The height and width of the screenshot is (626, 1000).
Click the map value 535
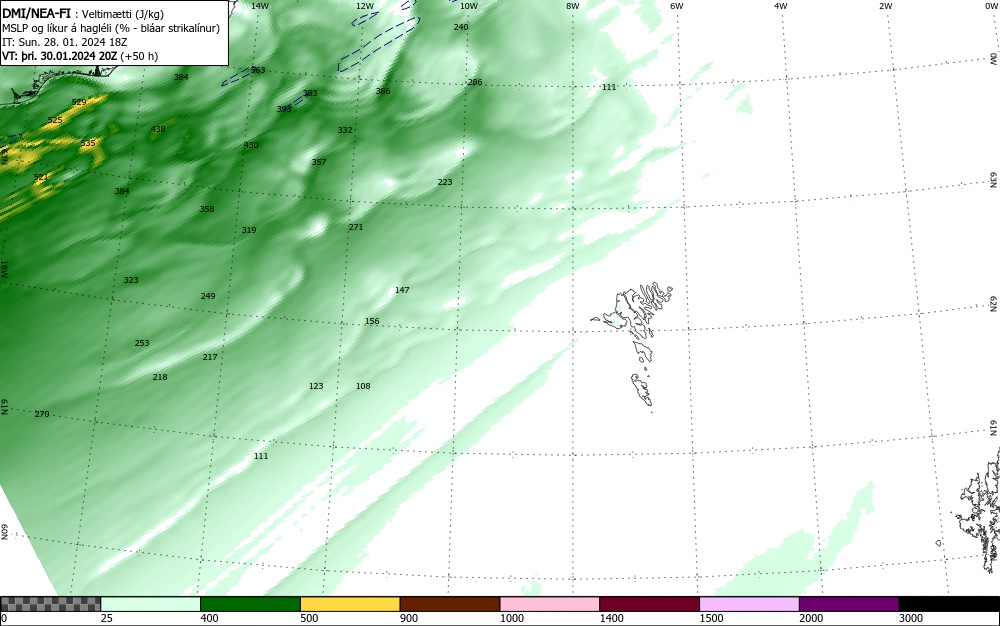(x=88, y=143)
